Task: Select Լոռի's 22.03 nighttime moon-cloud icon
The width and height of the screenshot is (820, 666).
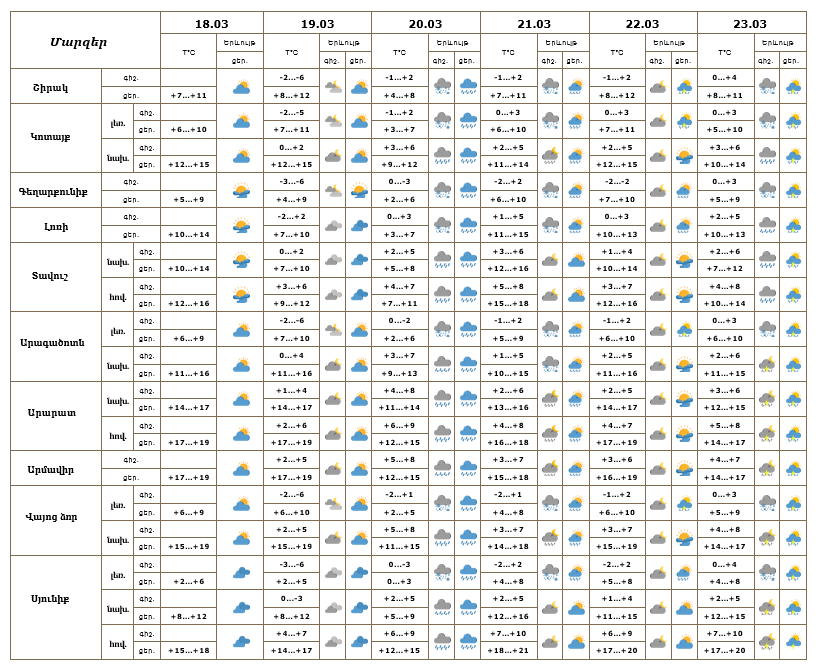Action: coord(658,225)
